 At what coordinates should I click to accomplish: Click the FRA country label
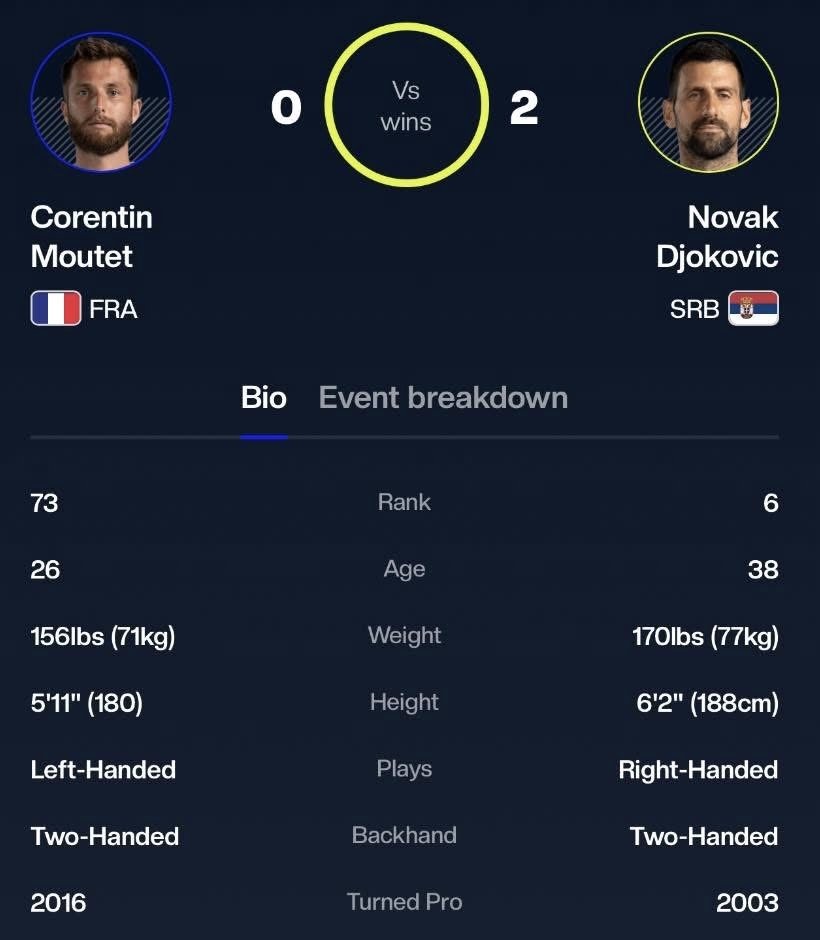point(113,309)
